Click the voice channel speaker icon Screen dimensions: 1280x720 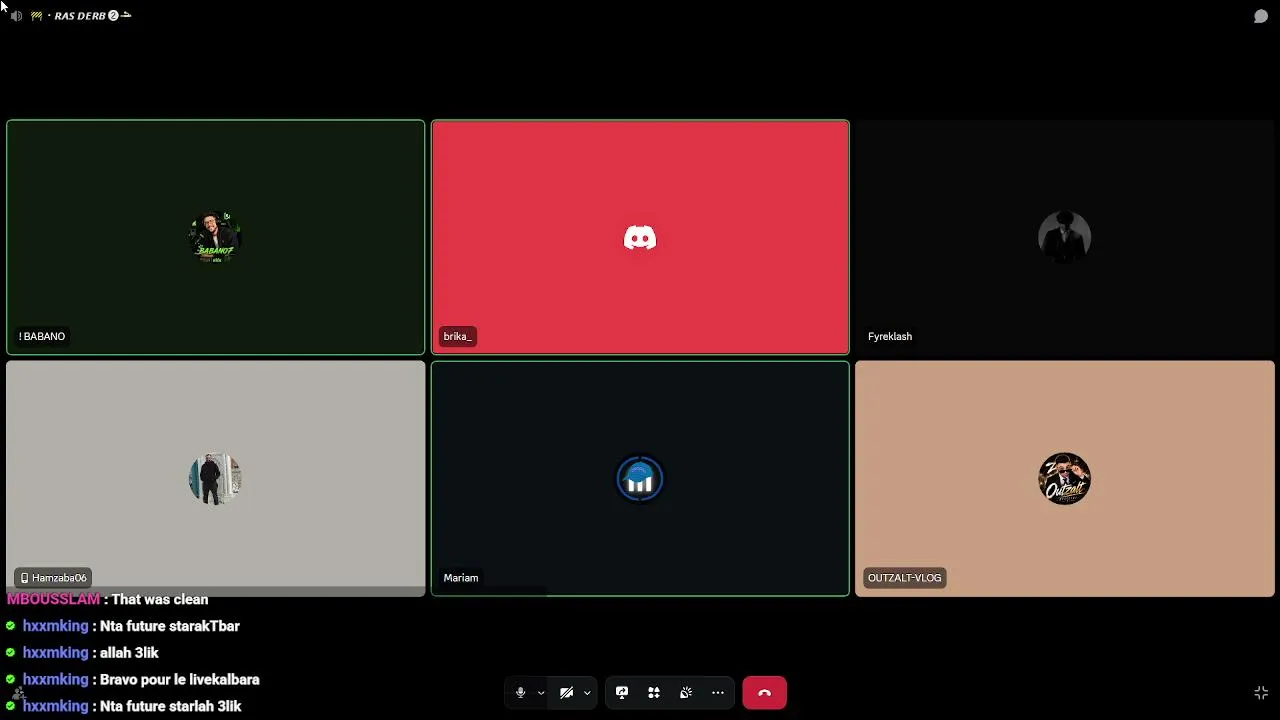click(x=16, y=16)
